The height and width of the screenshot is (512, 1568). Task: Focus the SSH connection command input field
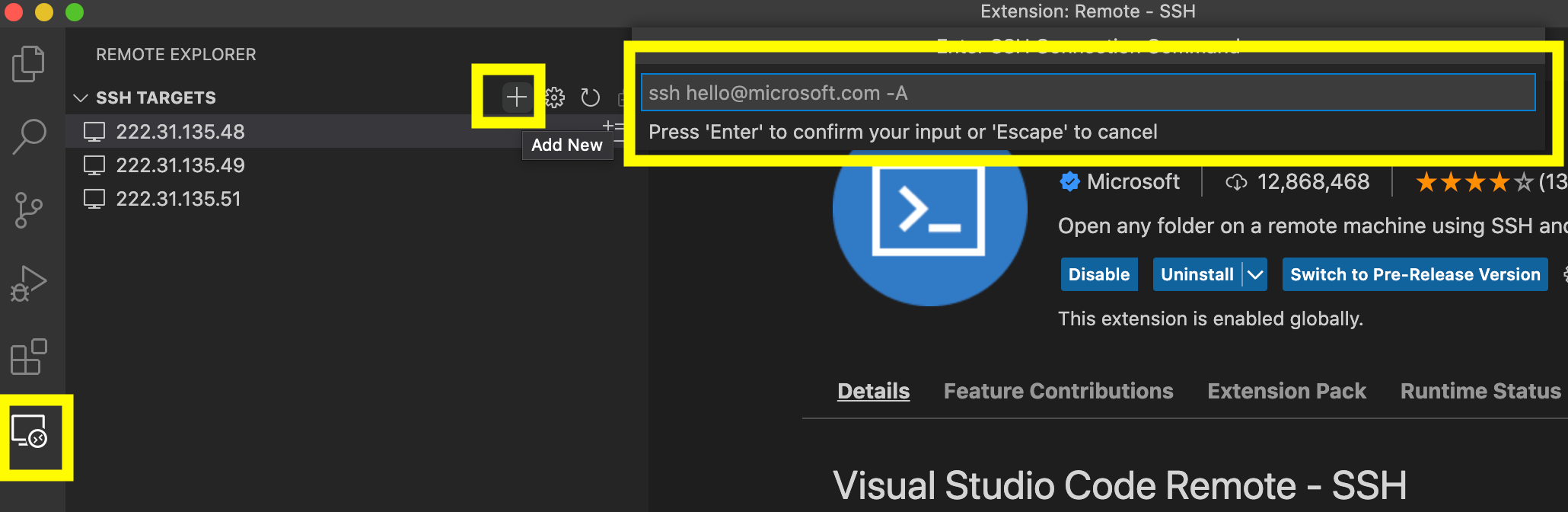pyautogui.click(x=1088, y=92)
